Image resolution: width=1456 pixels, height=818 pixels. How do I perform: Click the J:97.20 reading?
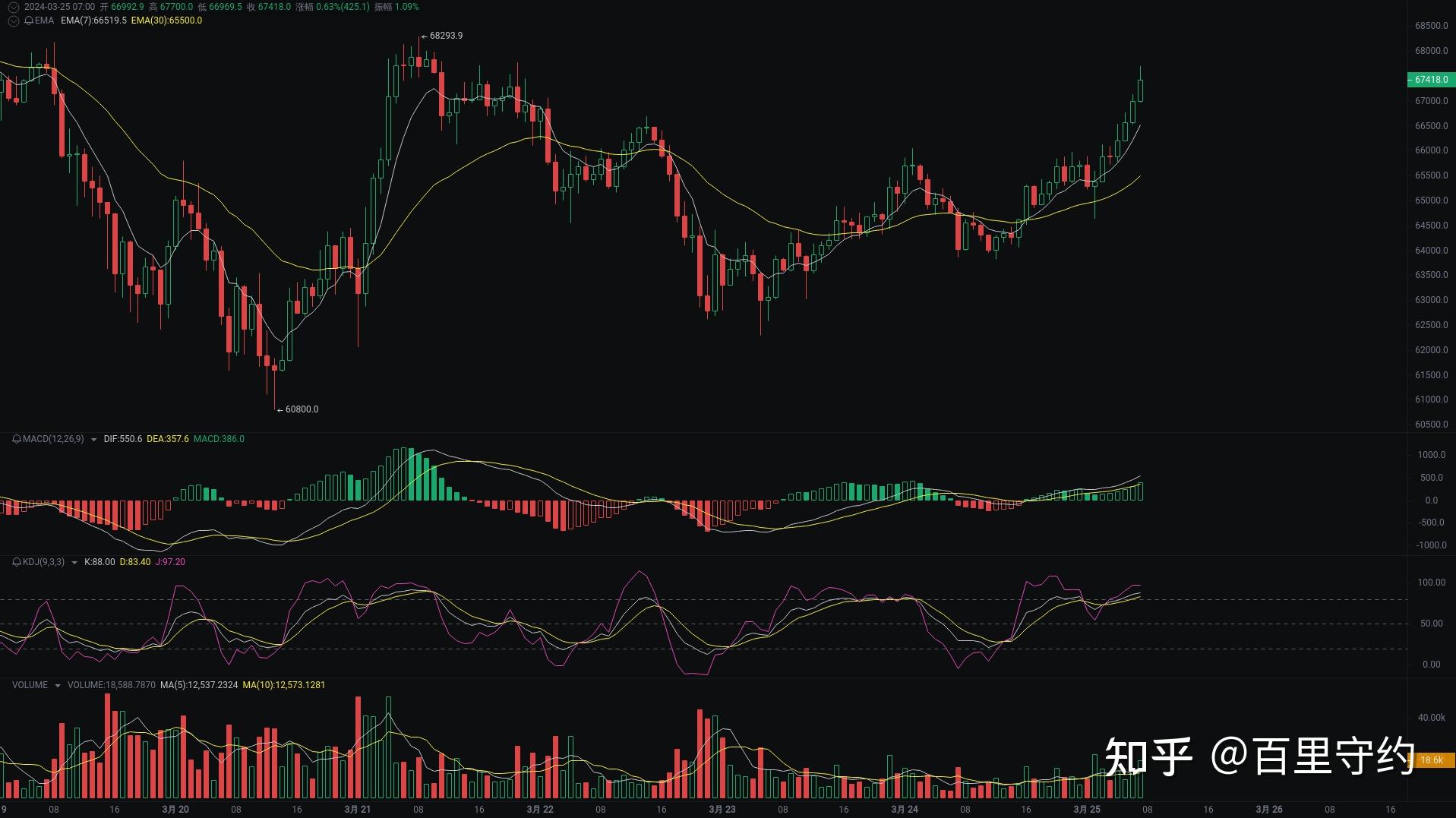tap(170, 562)
